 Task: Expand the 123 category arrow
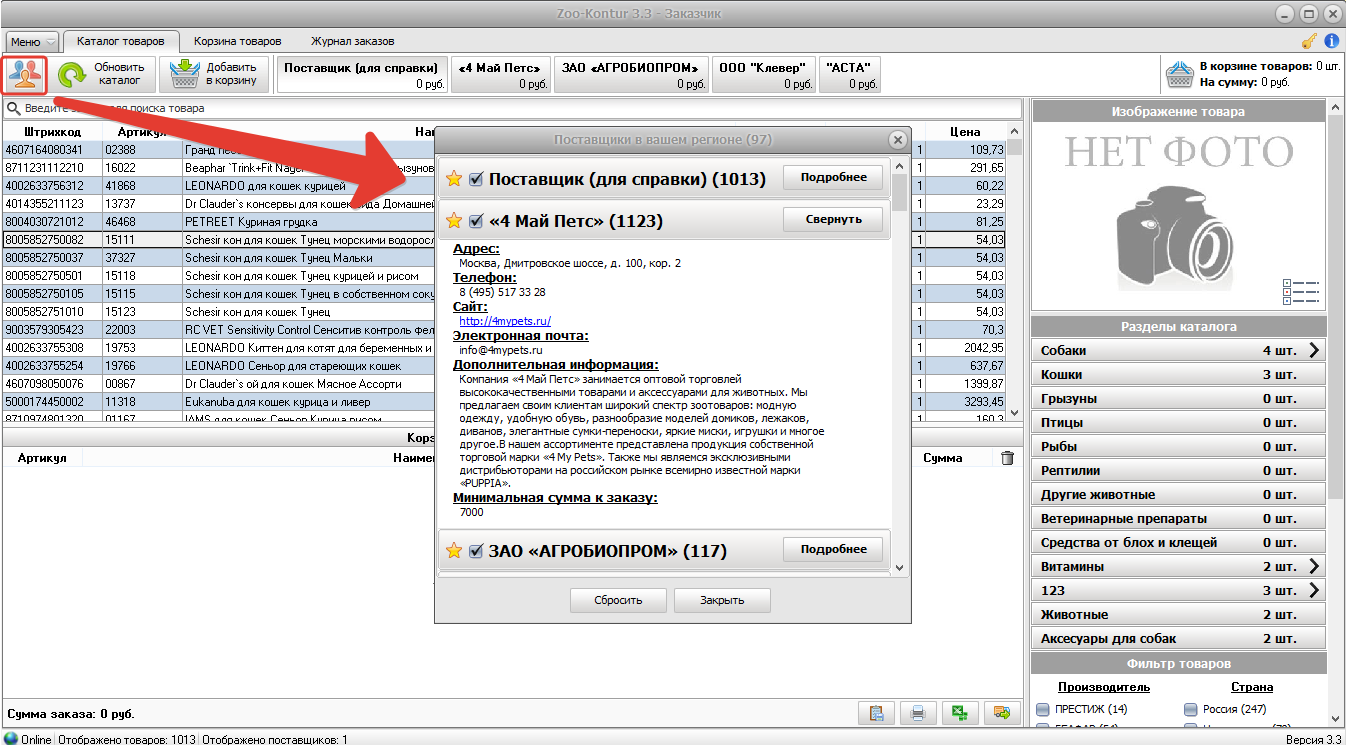pyautogui.click(x=1314, y=590)
